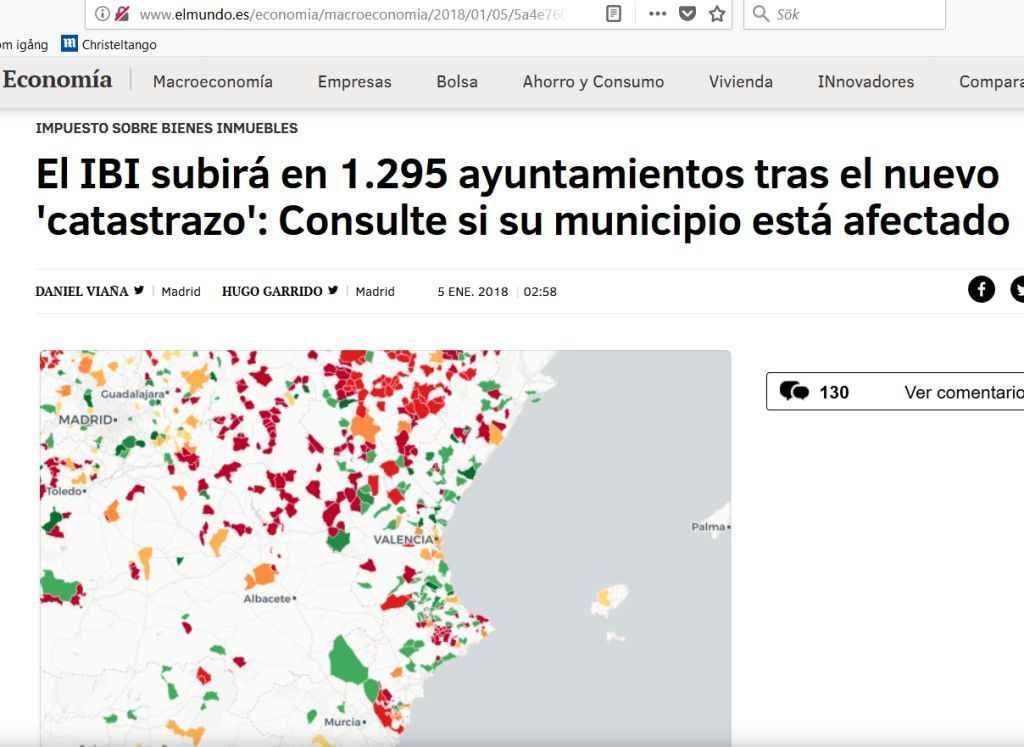Open Ahorro y Consumo menu item
Screen dimensions: 1024x747
(593, 82)
